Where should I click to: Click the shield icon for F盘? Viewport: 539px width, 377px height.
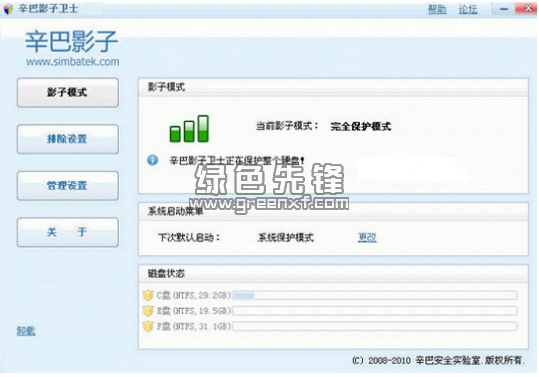[x=148, y=326]
